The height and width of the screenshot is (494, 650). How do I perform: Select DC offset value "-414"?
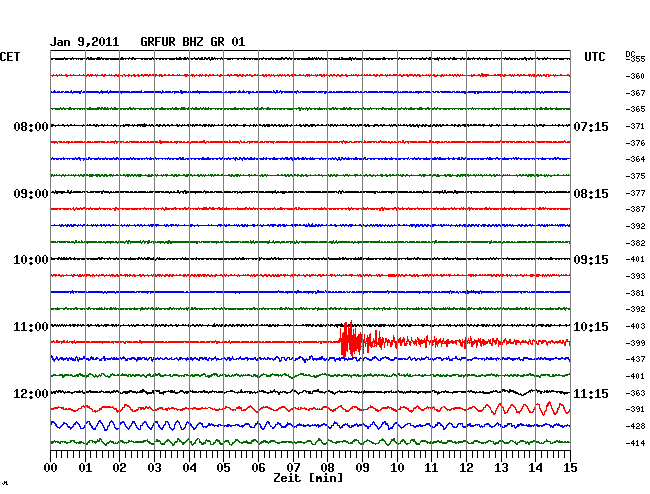[x=635, y=443]
